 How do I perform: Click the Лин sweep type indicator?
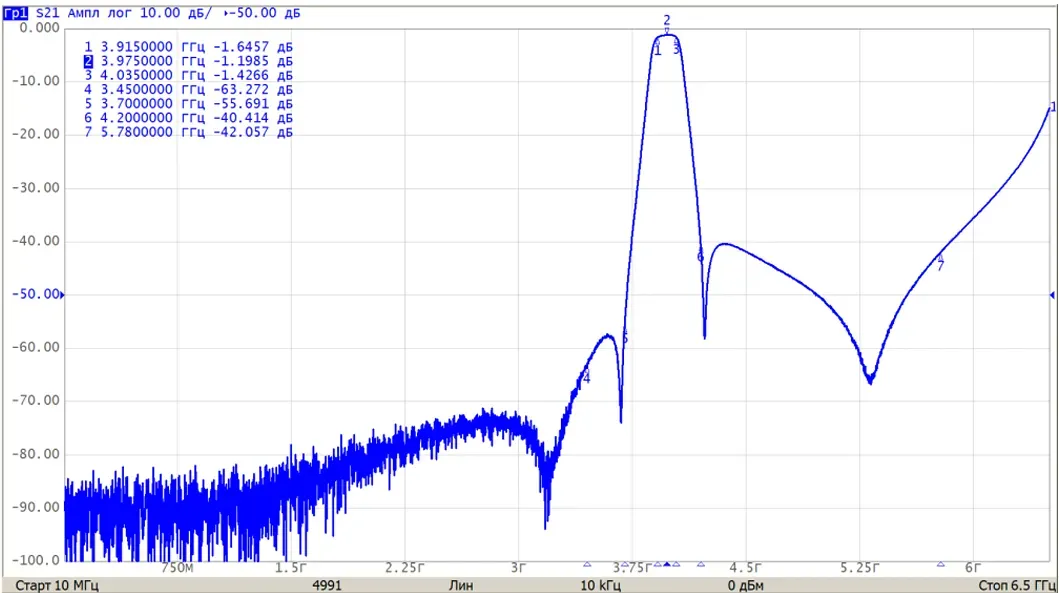461,586
